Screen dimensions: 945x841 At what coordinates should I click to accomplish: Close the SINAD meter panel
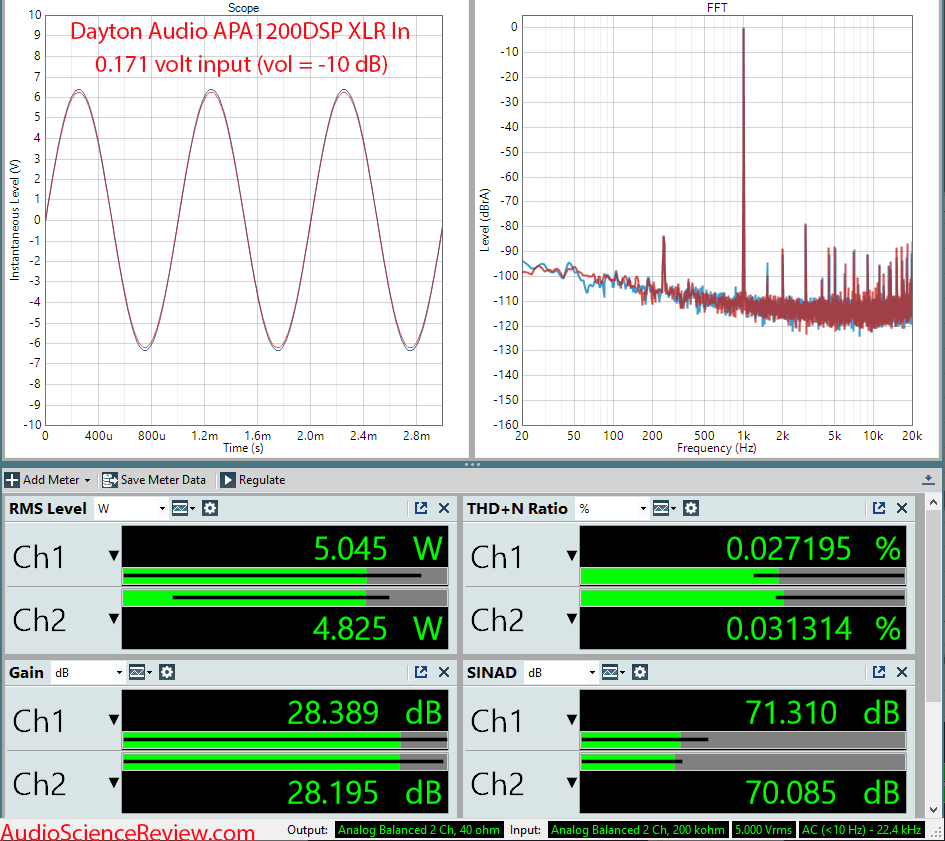tap(902, 672)
